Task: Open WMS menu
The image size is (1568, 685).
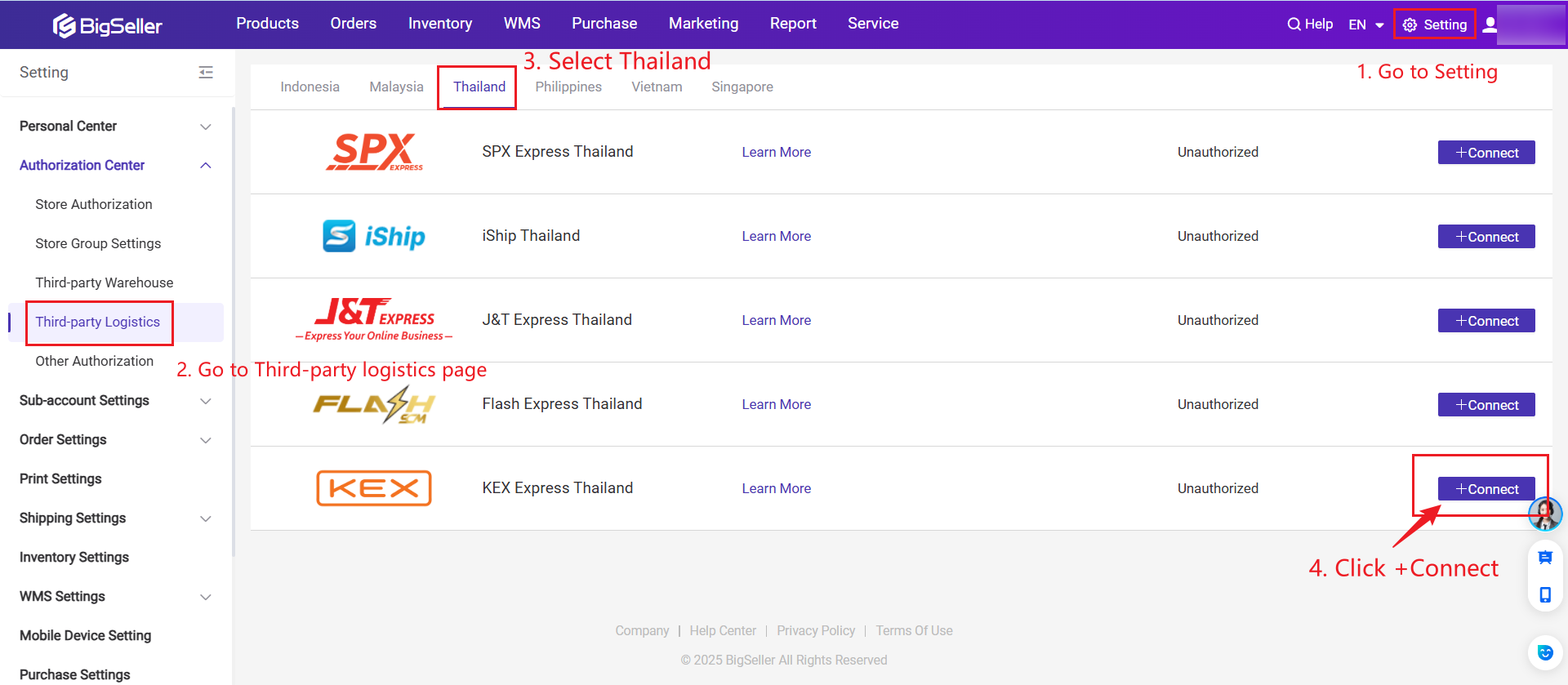Action: tap(522, 24)
